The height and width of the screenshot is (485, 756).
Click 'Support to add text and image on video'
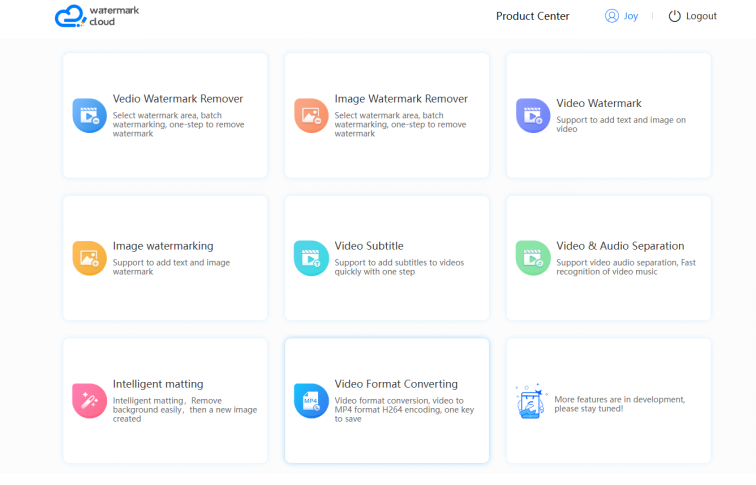click(x=621, y=124)
